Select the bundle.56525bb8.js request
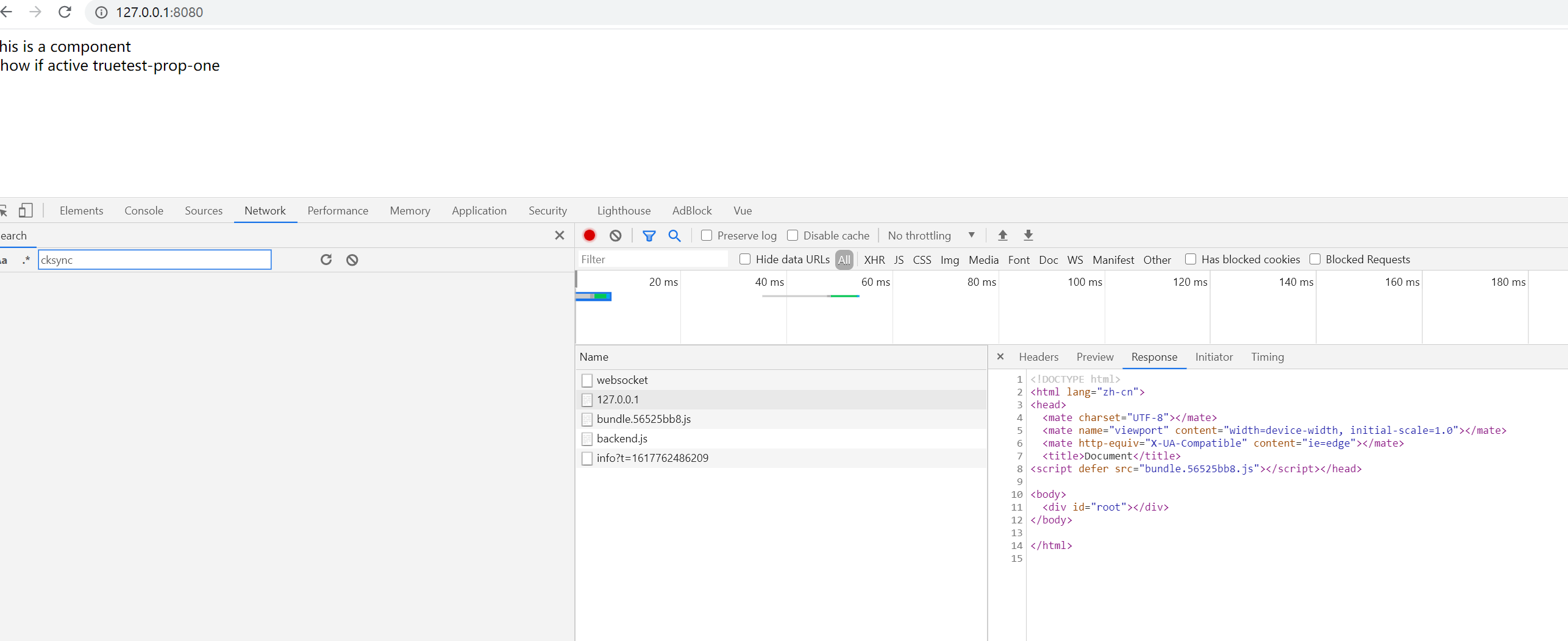Screen dimensions: 1568x641 tap(643, 419)
